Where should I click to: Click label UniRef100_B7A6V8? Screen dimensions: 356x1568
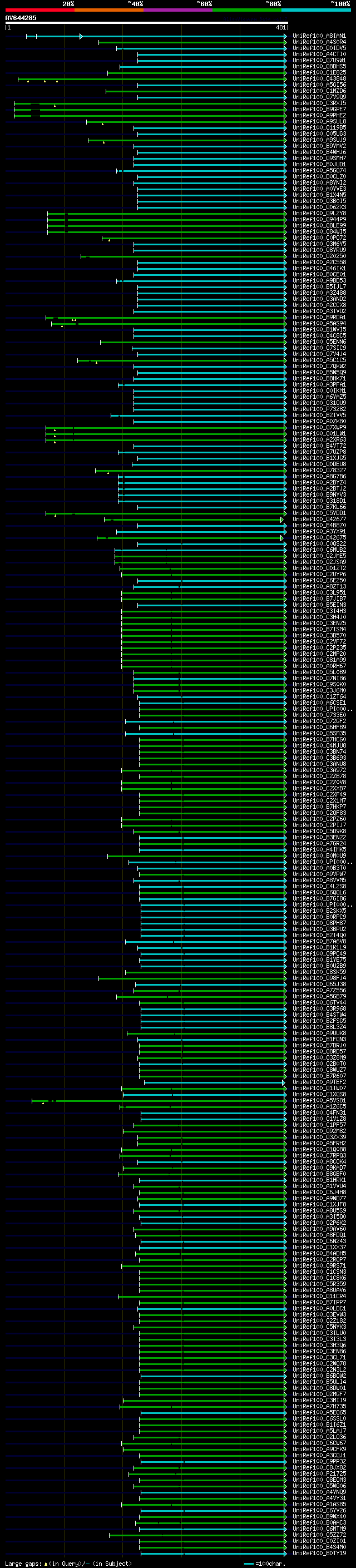(319, 942)
